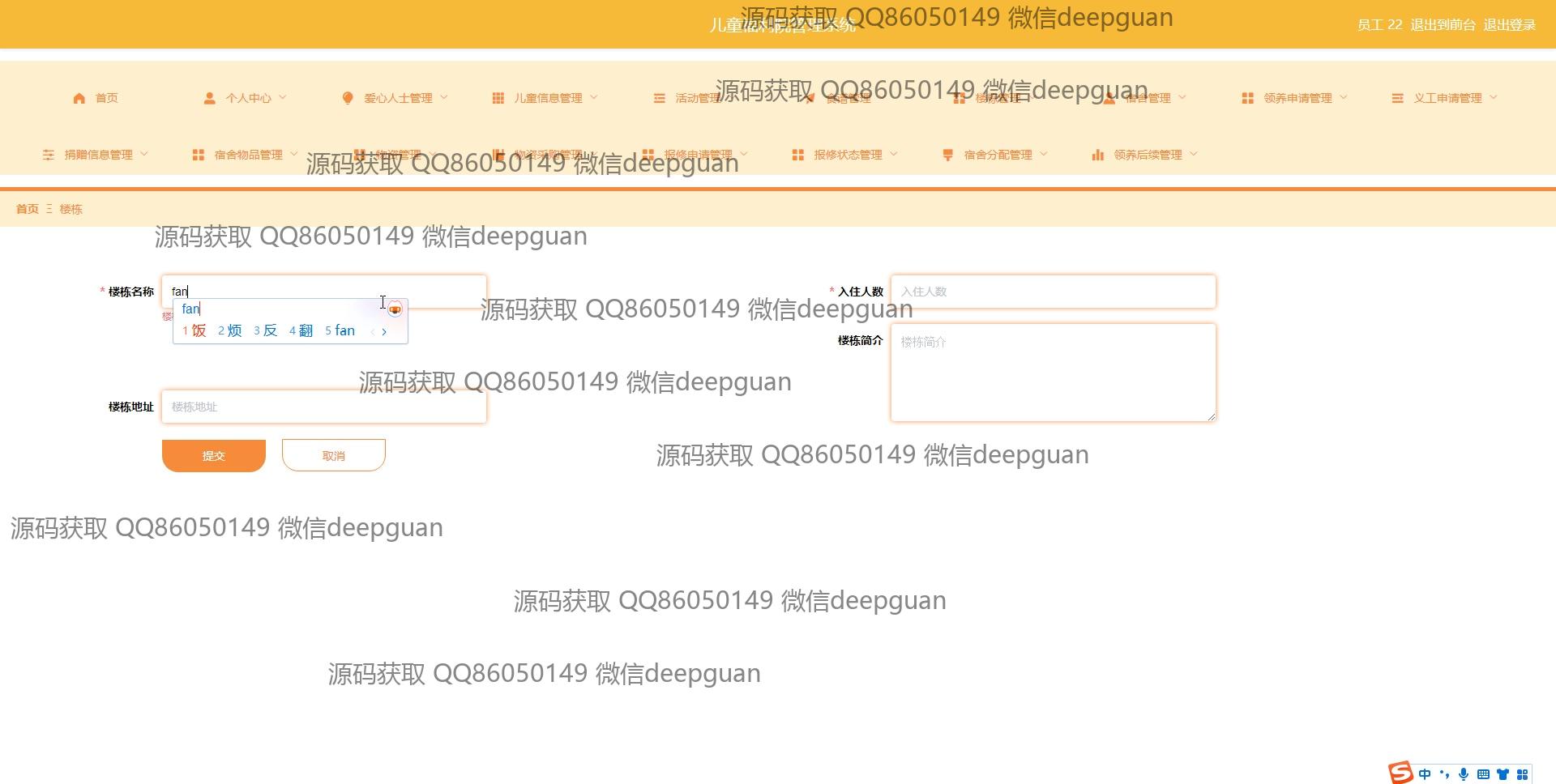This screenshot has width=1556, height=784.
Task: Click the 退出登录 logout link
Action: pos(1509,25)
